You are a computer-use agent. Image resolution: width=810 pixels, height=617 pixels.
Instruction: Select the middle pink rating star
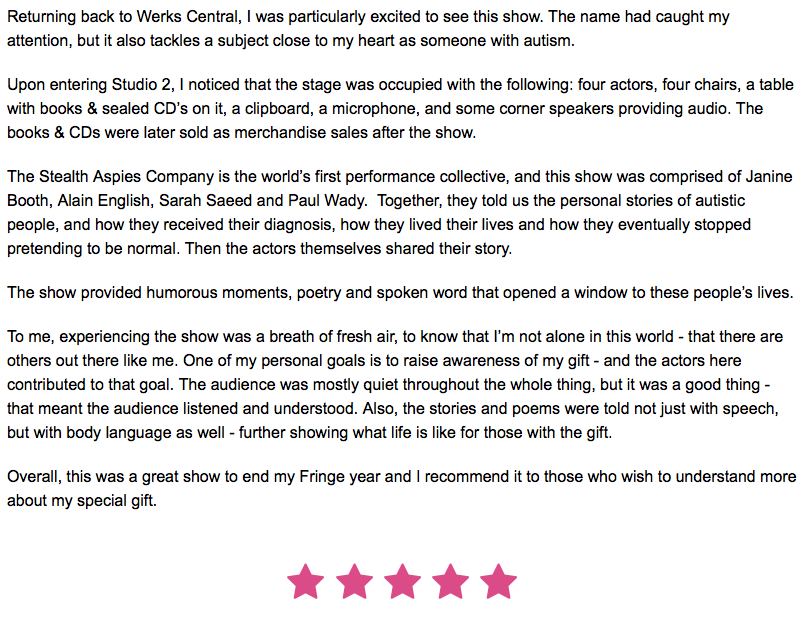[x=402, y=581]
